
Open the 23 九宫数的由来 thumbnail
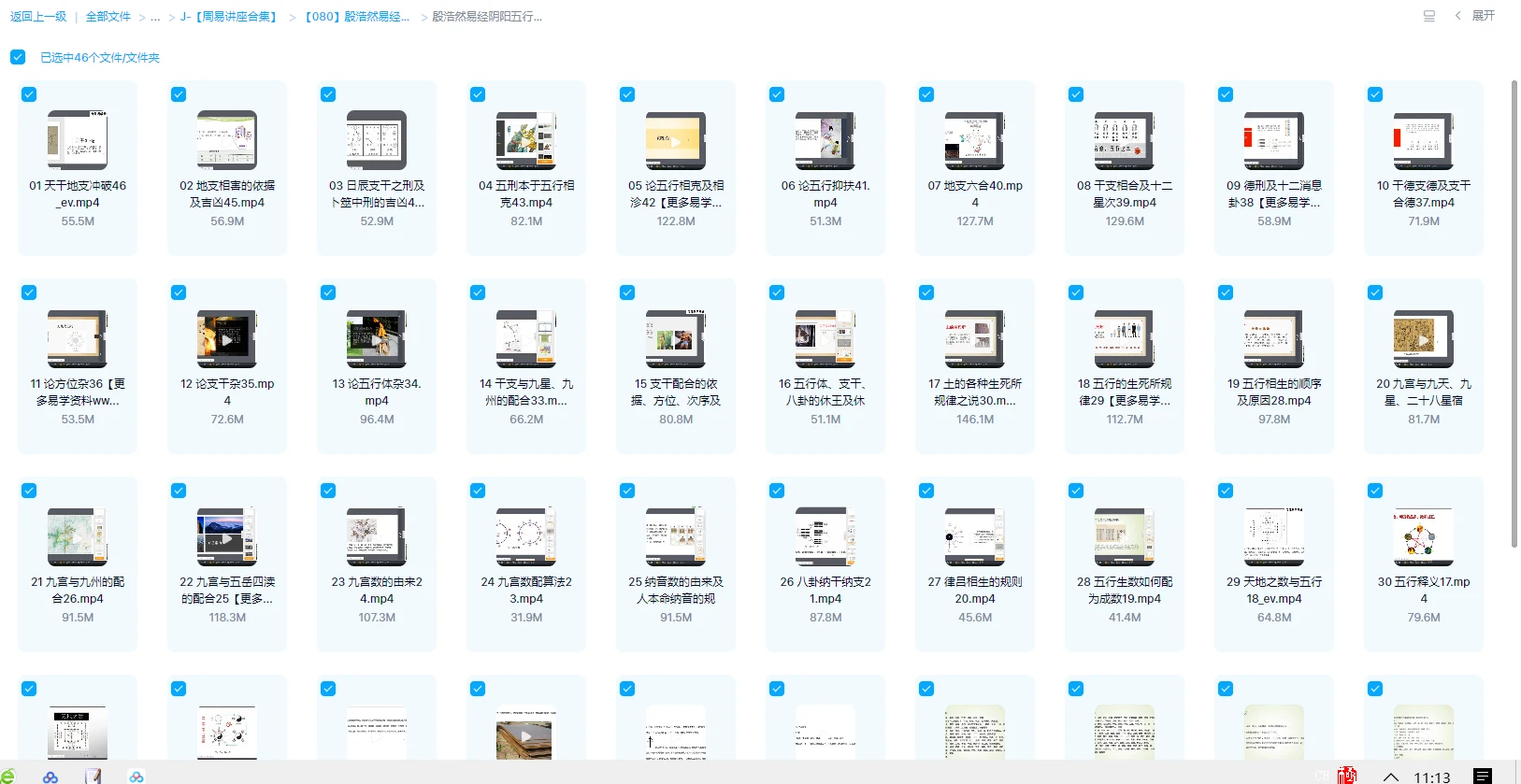point(377,536)
